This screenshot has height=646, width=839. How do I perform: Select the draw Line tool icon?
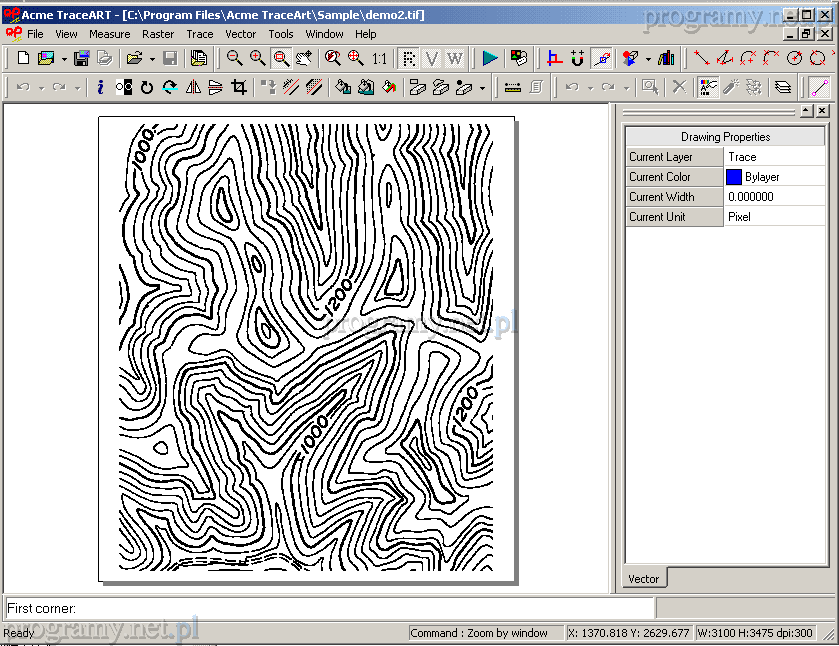pos(702,58)
